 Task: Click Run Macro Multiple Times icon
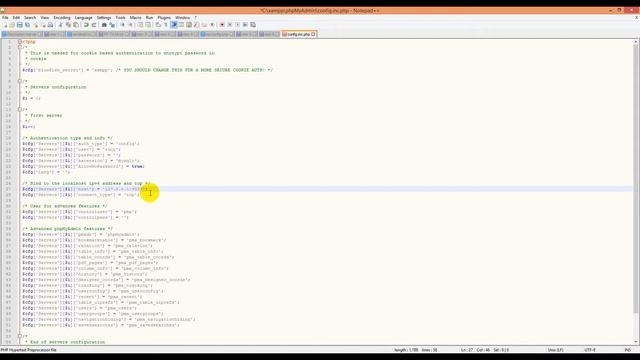coord(245,25)
